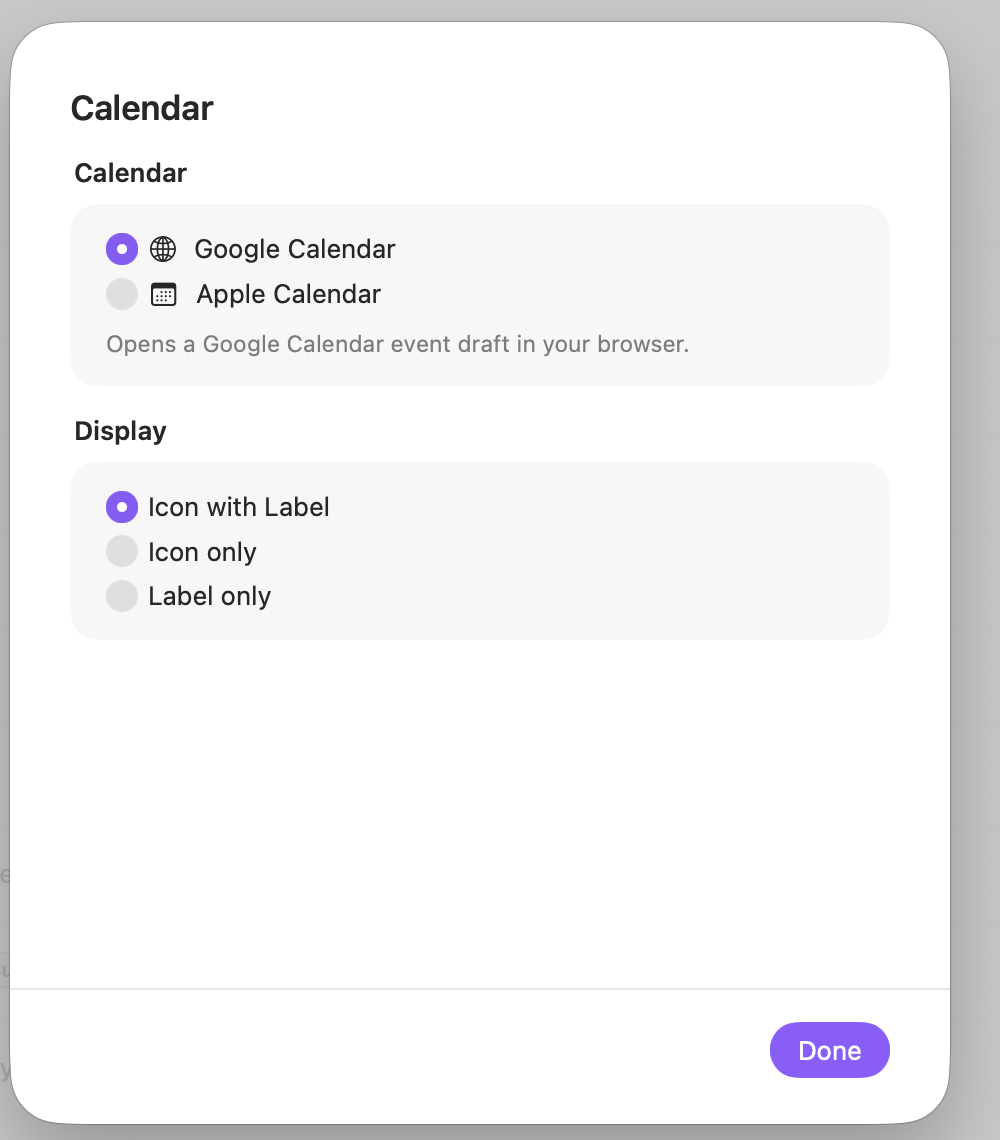Select the Apple Calendar radio button
The height and width of the screenshot is (1140, 1000).
(122, 294)
